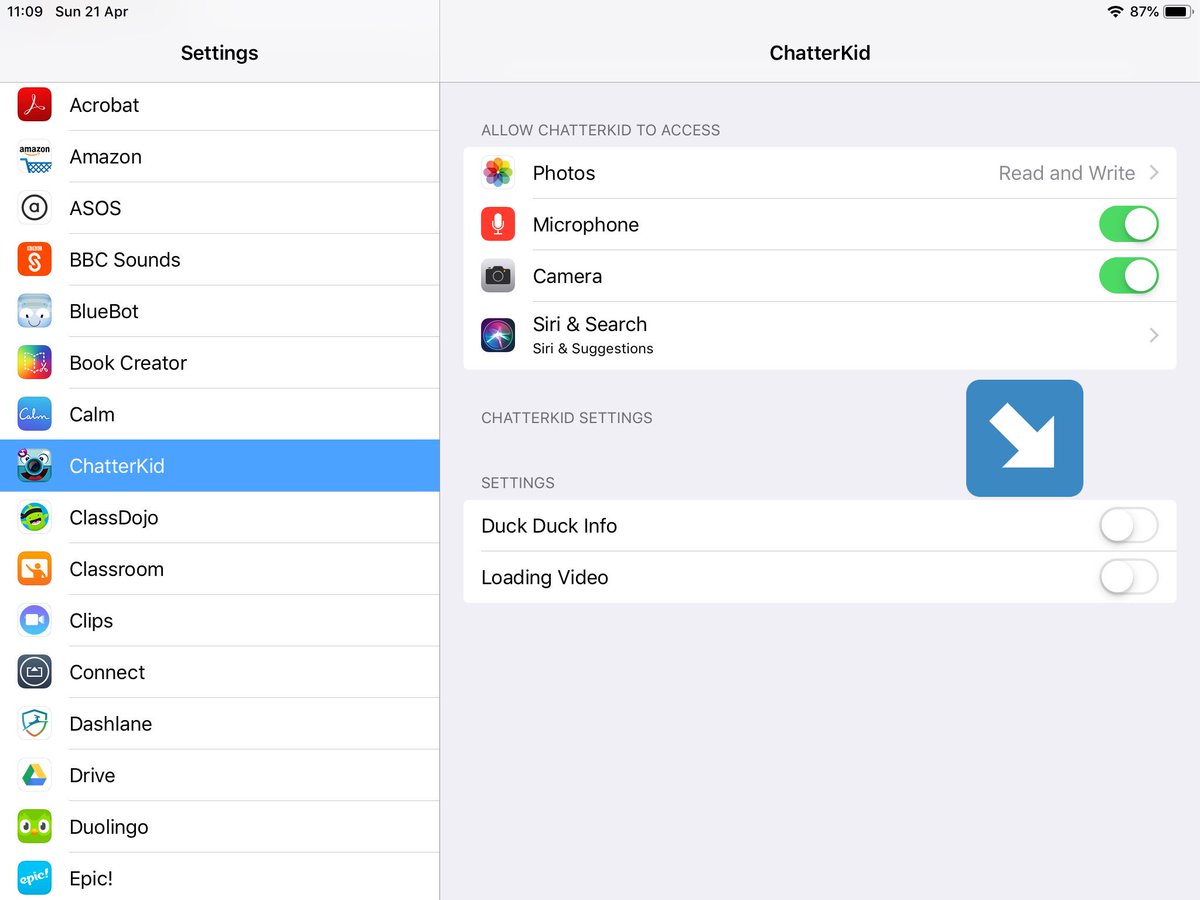This screenshot has width=1200, height=900.
Task: Tap the Duck Duck Info label
Action: [x=549, y=526]
